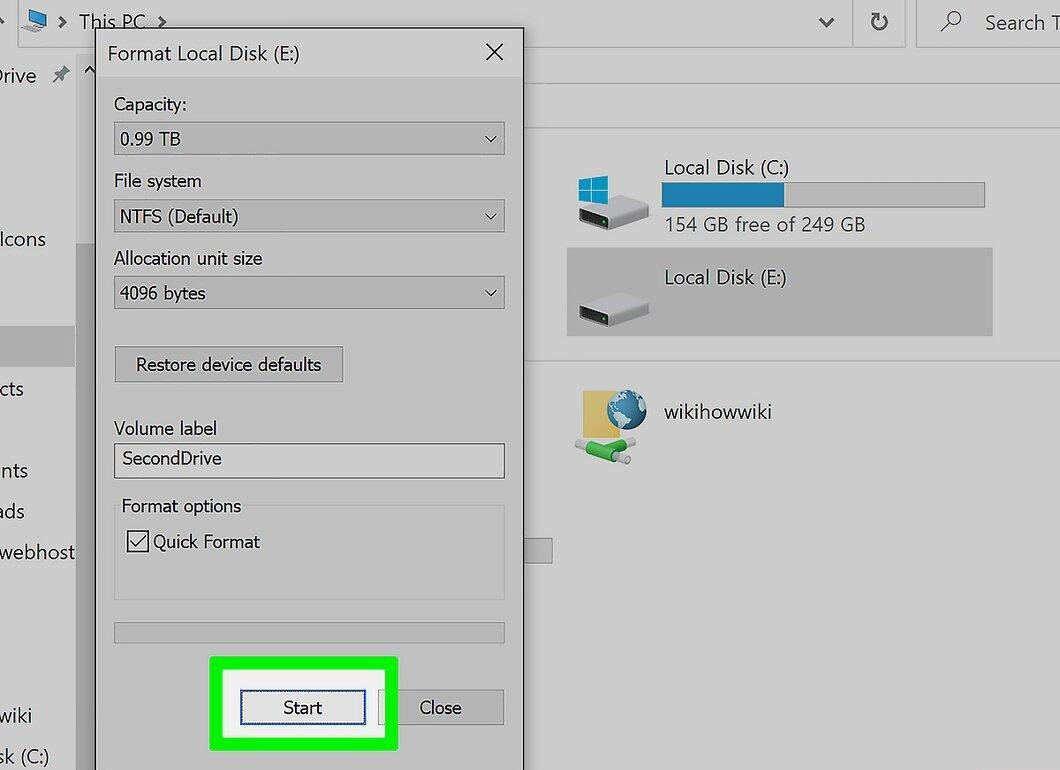Viewport: 1060px width, 770px height.
Task: Toggle the Quick Format checkbox
Action: click(138, 542)
